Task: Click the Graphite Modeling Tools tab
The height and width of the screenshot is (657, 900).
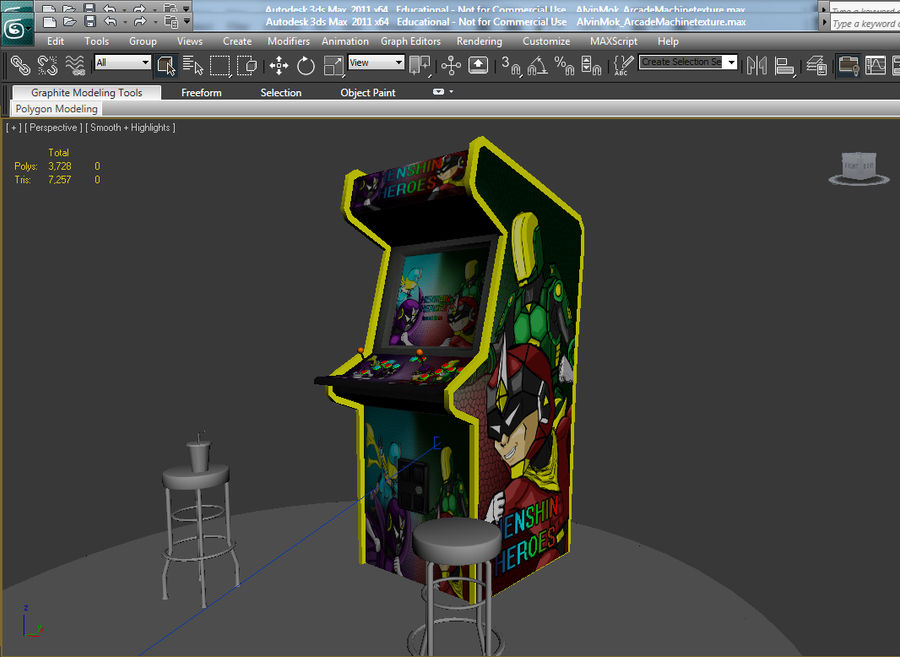Action: tap(85, 91)
